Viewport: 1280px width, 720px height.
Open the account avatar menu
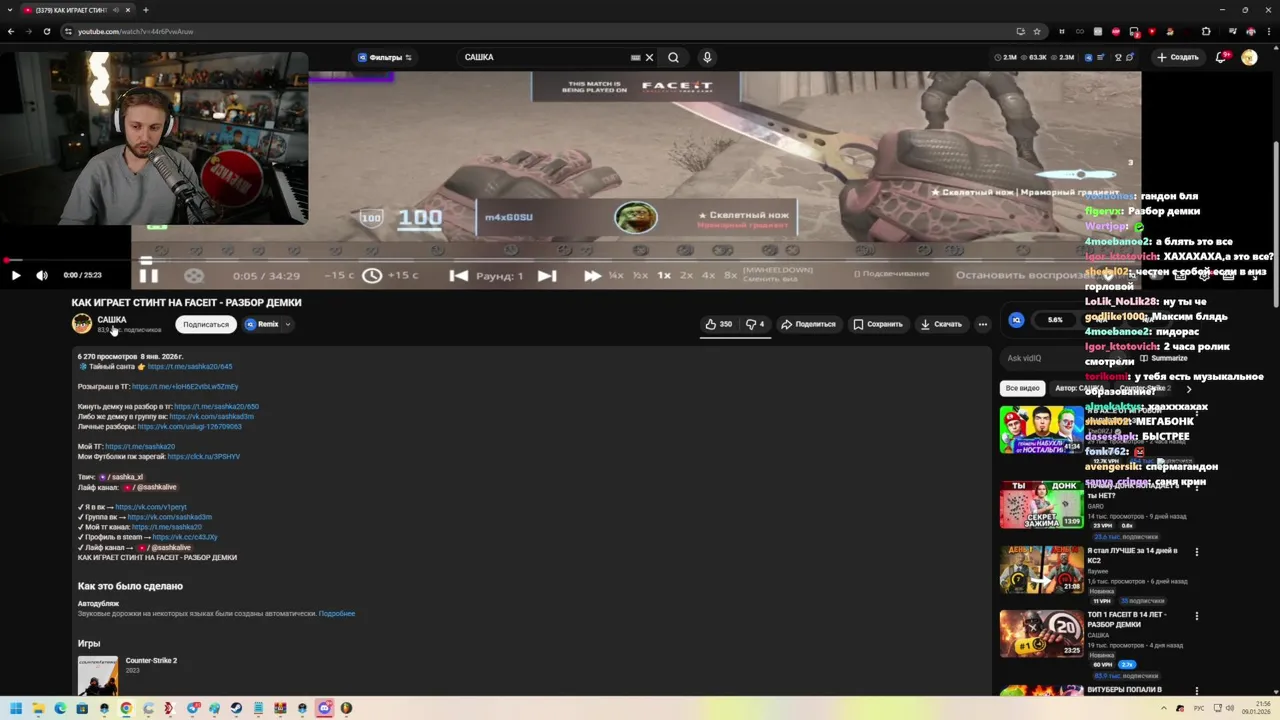click(x=1249, y=57)
